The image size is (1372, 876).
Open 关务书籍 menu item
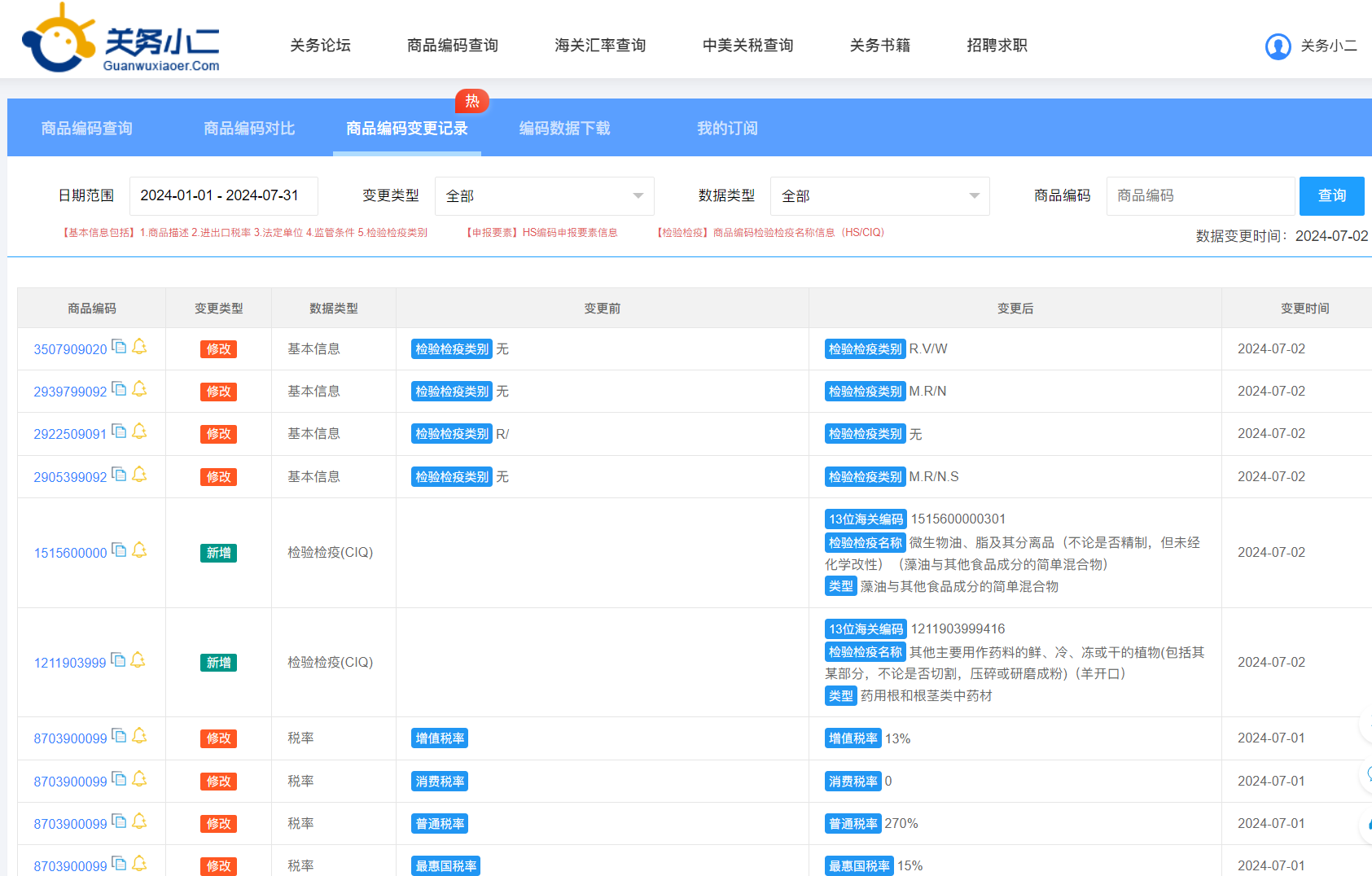click(880, 46)
